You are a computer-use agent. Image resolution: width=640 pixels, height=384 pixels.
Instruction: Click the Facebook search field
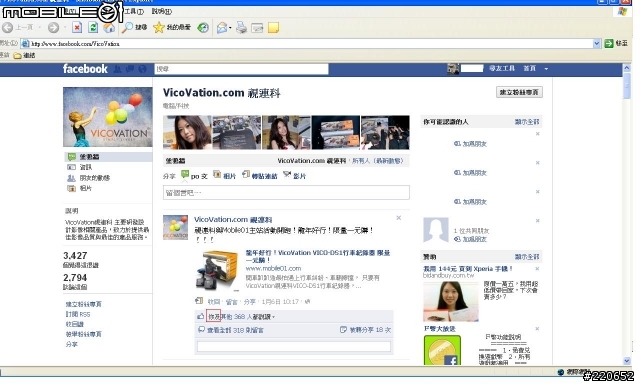pyautogui.click(x=241, y=69)
